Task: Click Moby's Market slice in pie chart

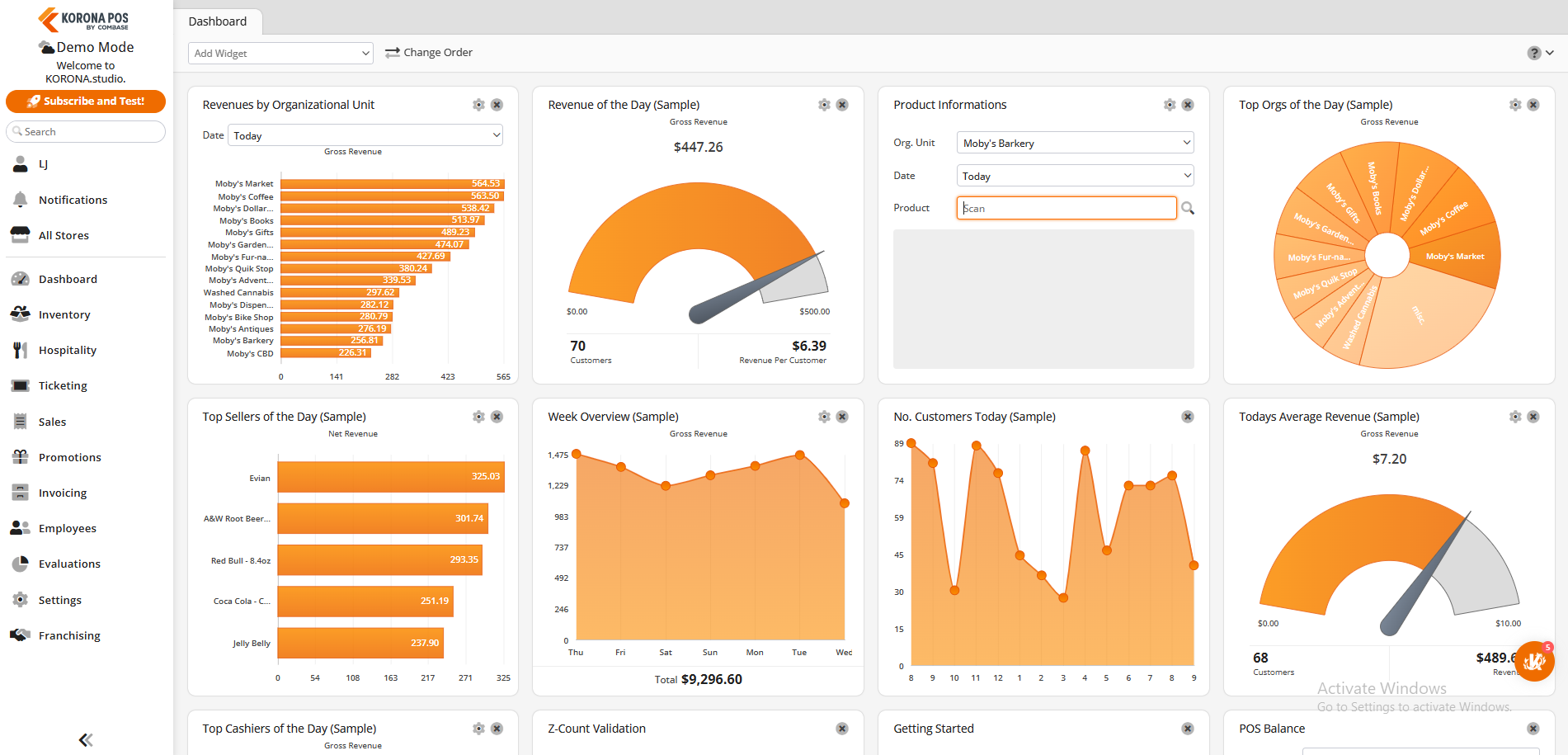Action: (1455, 257)
